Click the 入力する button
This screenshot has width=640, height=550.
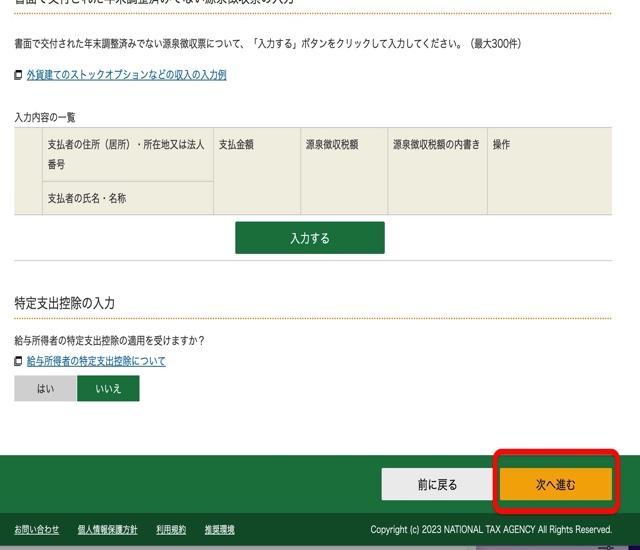click(x=309, y=238)
